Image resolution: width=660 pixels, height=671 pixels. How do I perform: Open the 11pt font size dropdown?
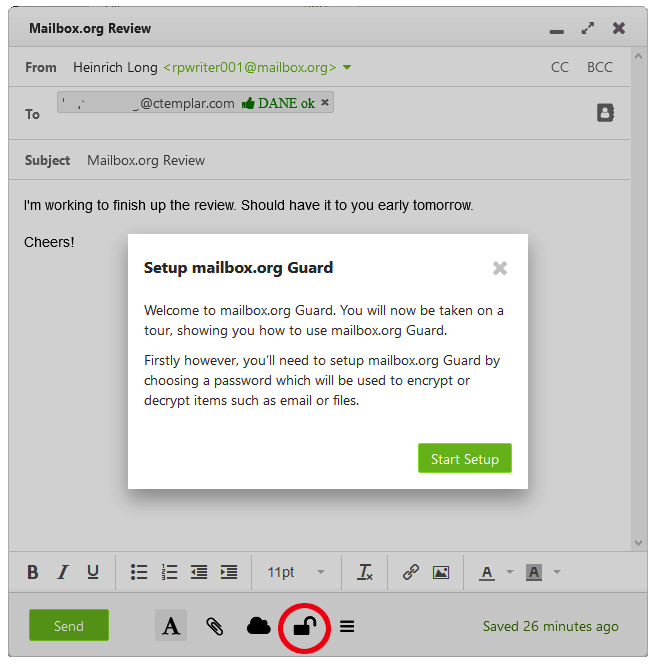point(295,572)
